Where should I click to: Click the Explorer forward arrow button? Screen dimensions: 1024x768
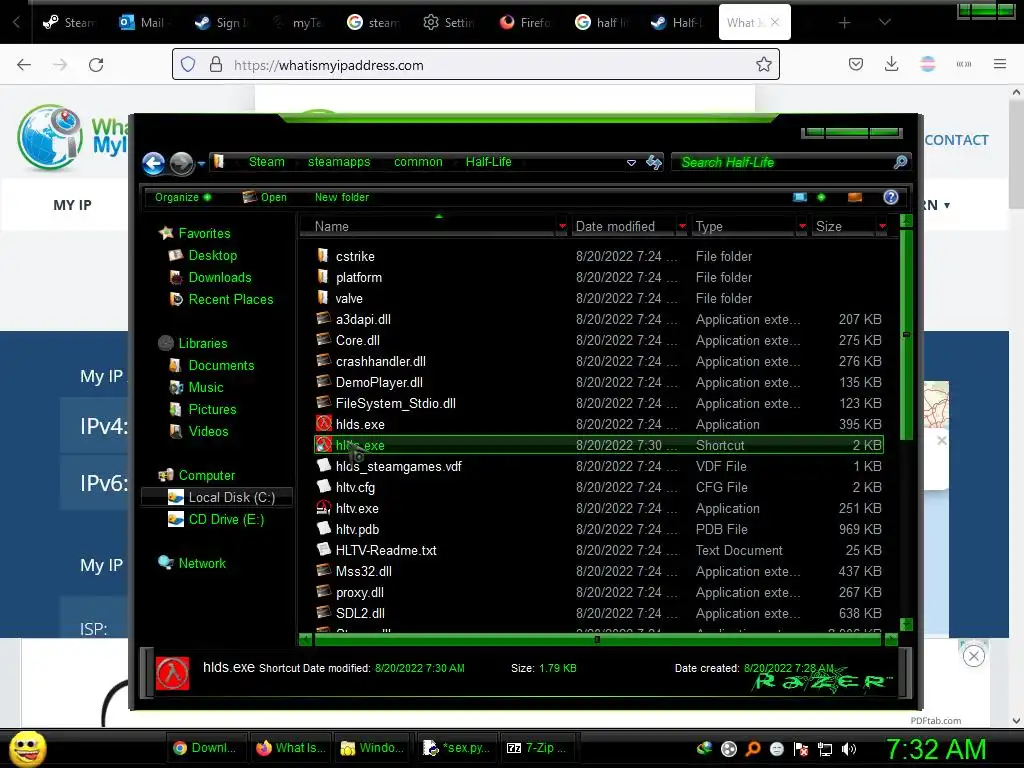182,163
